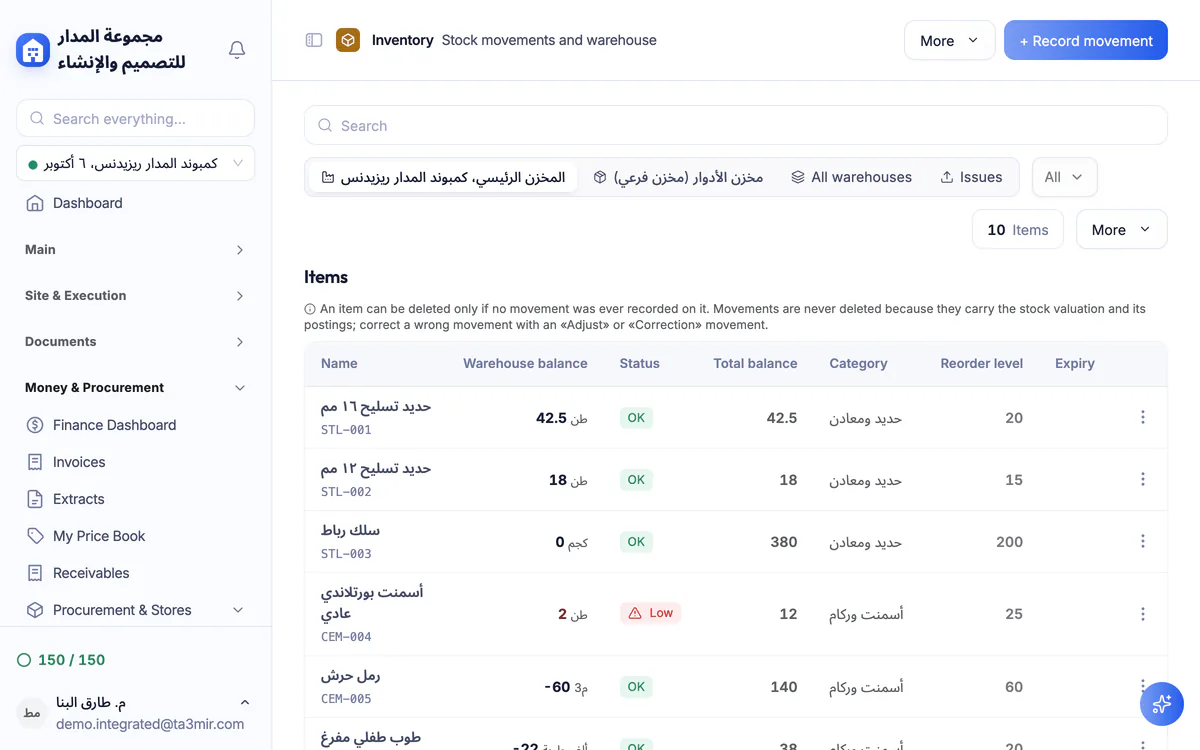Click the Procurement & Stores box icon
Screen dimensions: 1200x750
tap(35, 610)
